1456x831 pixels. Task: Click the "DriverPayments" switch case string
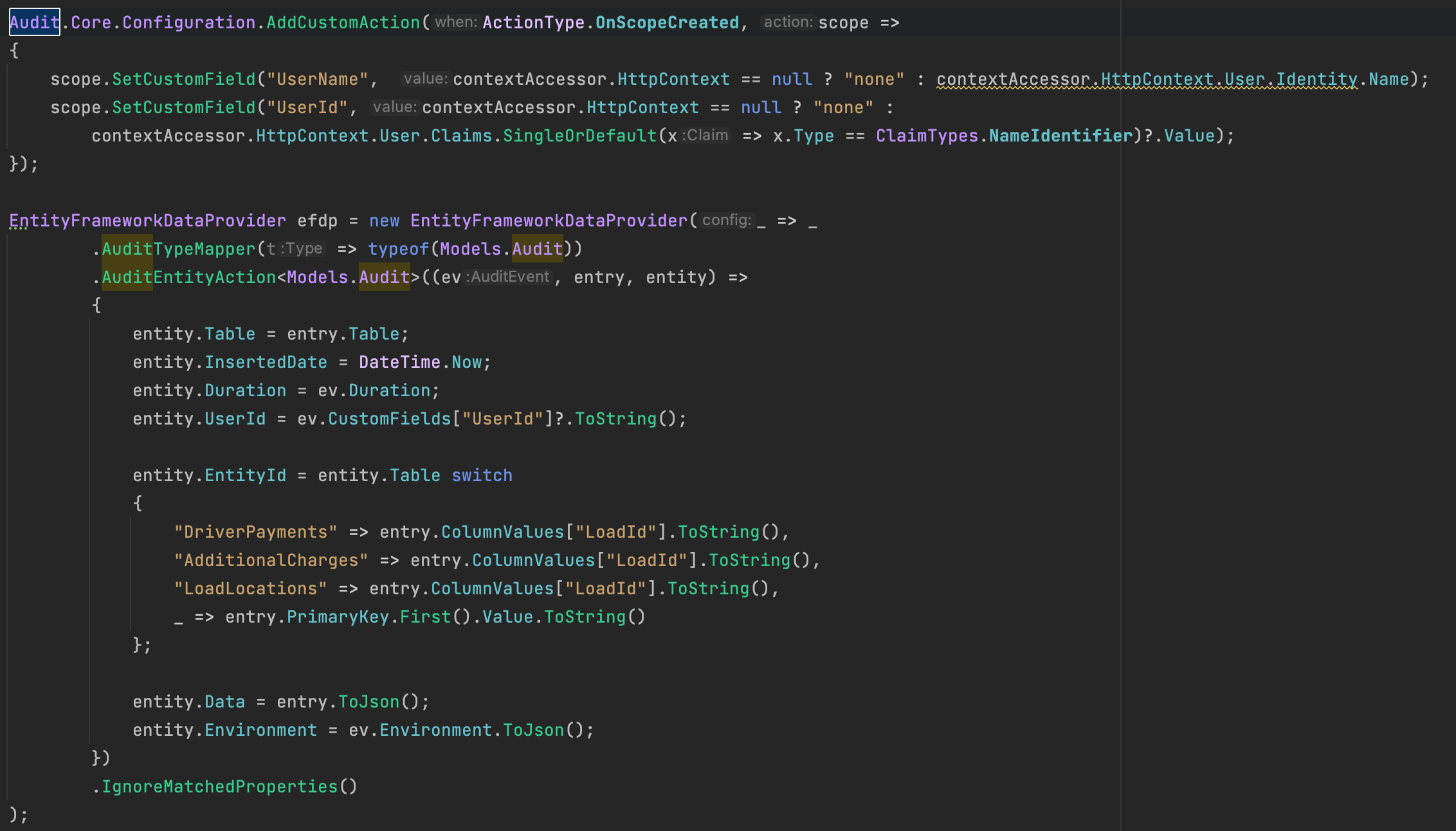tap(255, 531)
